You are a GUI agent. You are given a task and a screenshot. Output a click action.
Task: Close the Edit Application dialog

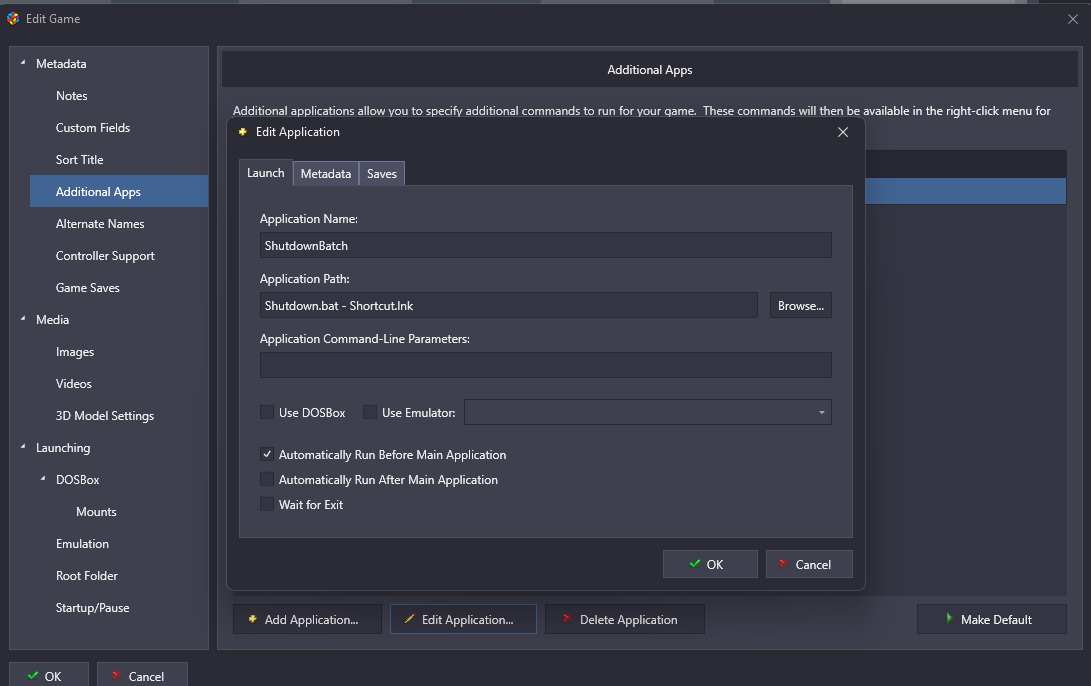pyautogui.click(x=842, y=132)
